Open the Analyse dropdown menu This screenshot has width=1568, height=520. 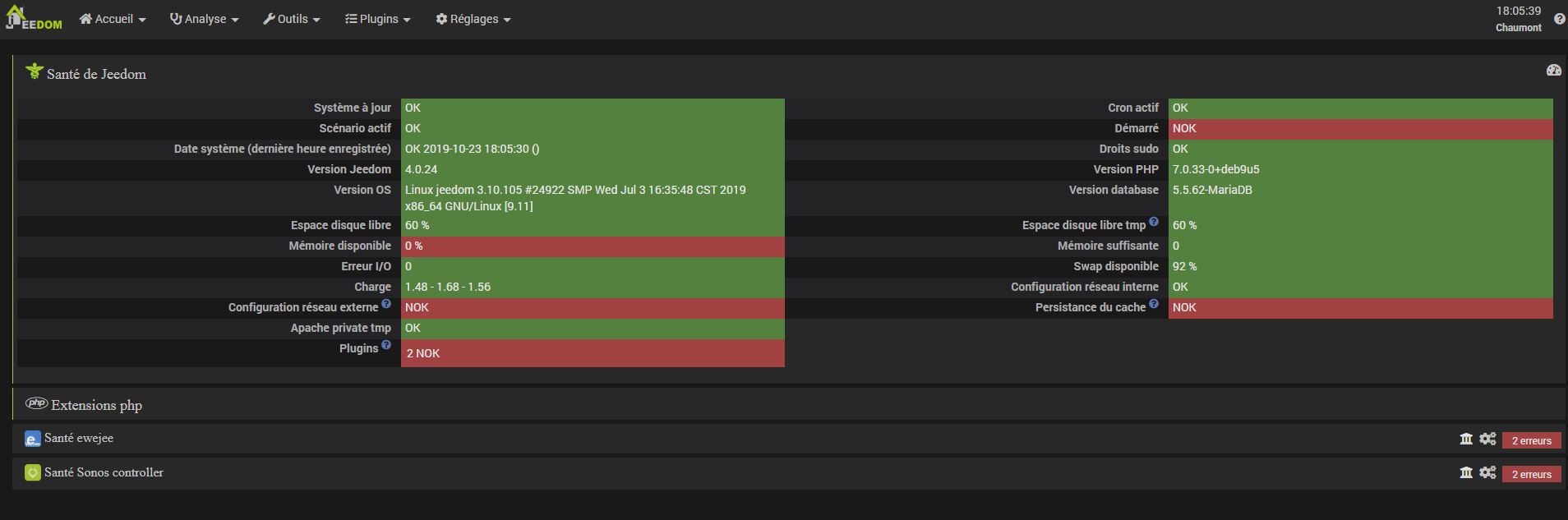[x=205, y=19]
